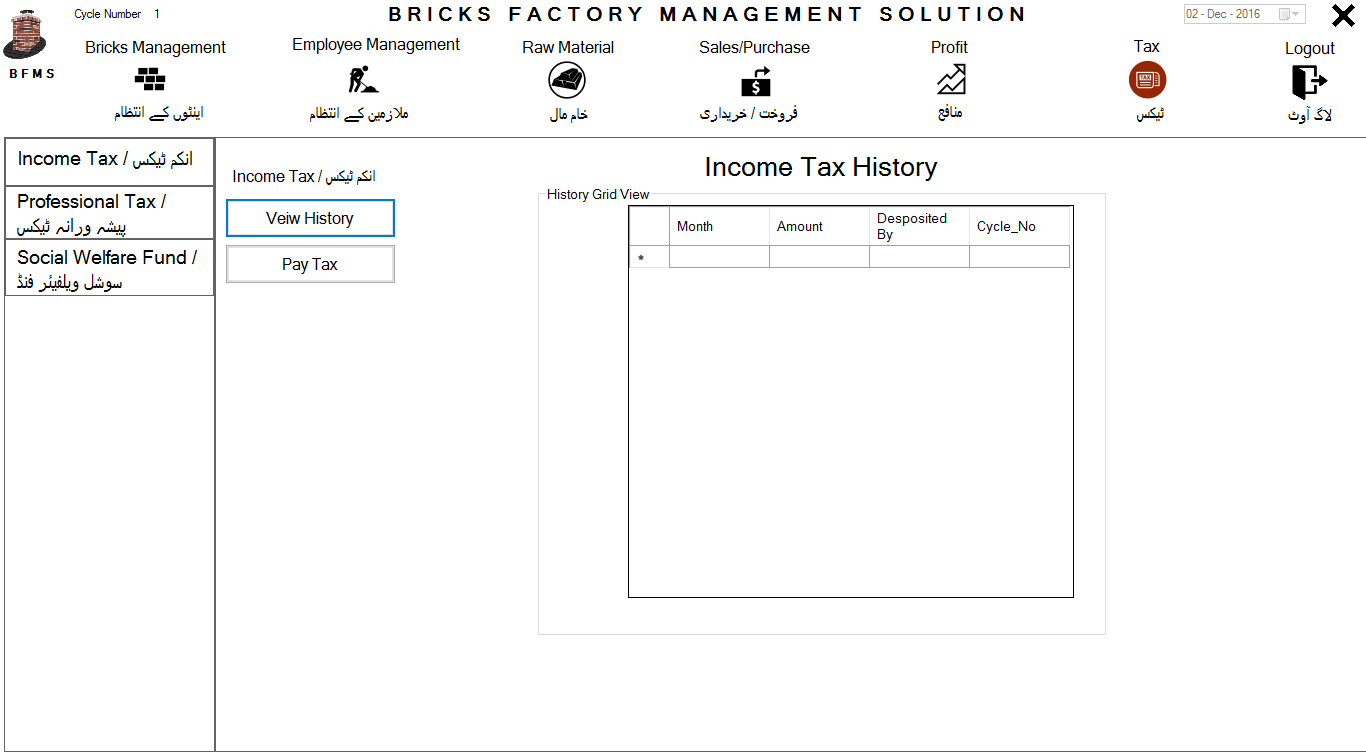1366x752 pixels.
Task: Open the calendar dropdown on the date field
Action: [x=1290, y=14]
